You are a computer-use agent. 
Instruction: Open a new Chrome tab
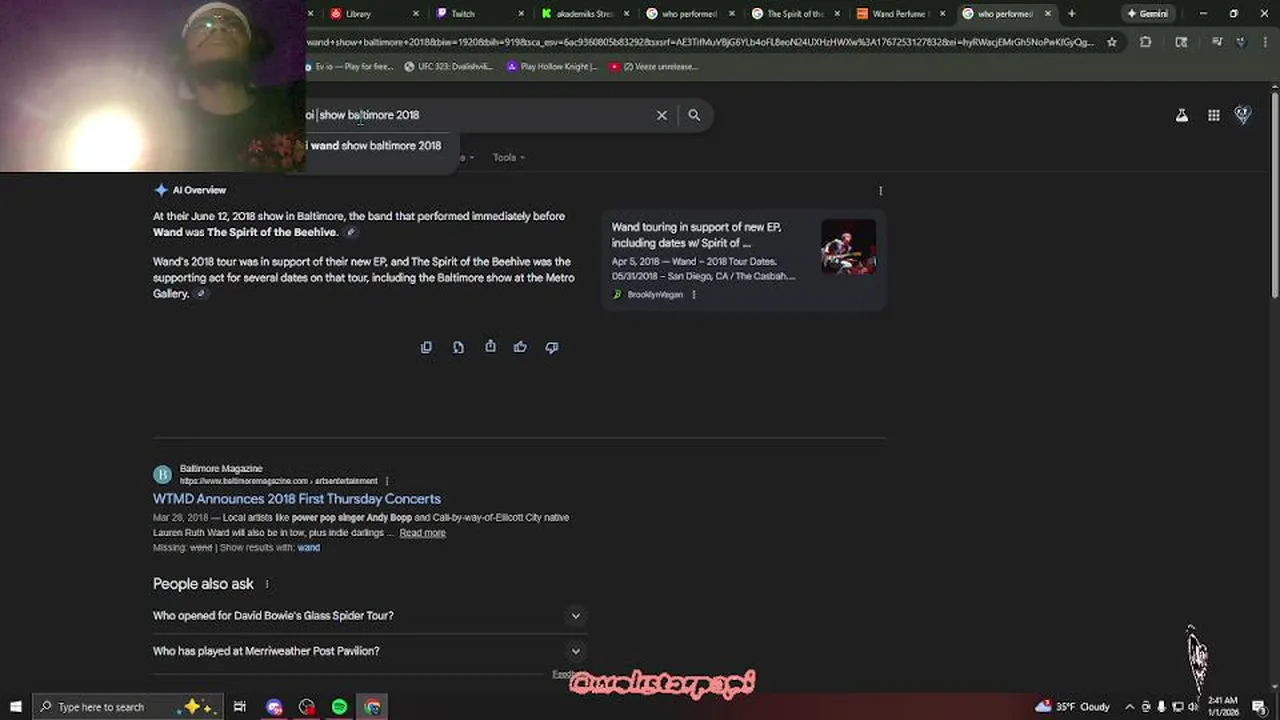[1071, 14]
